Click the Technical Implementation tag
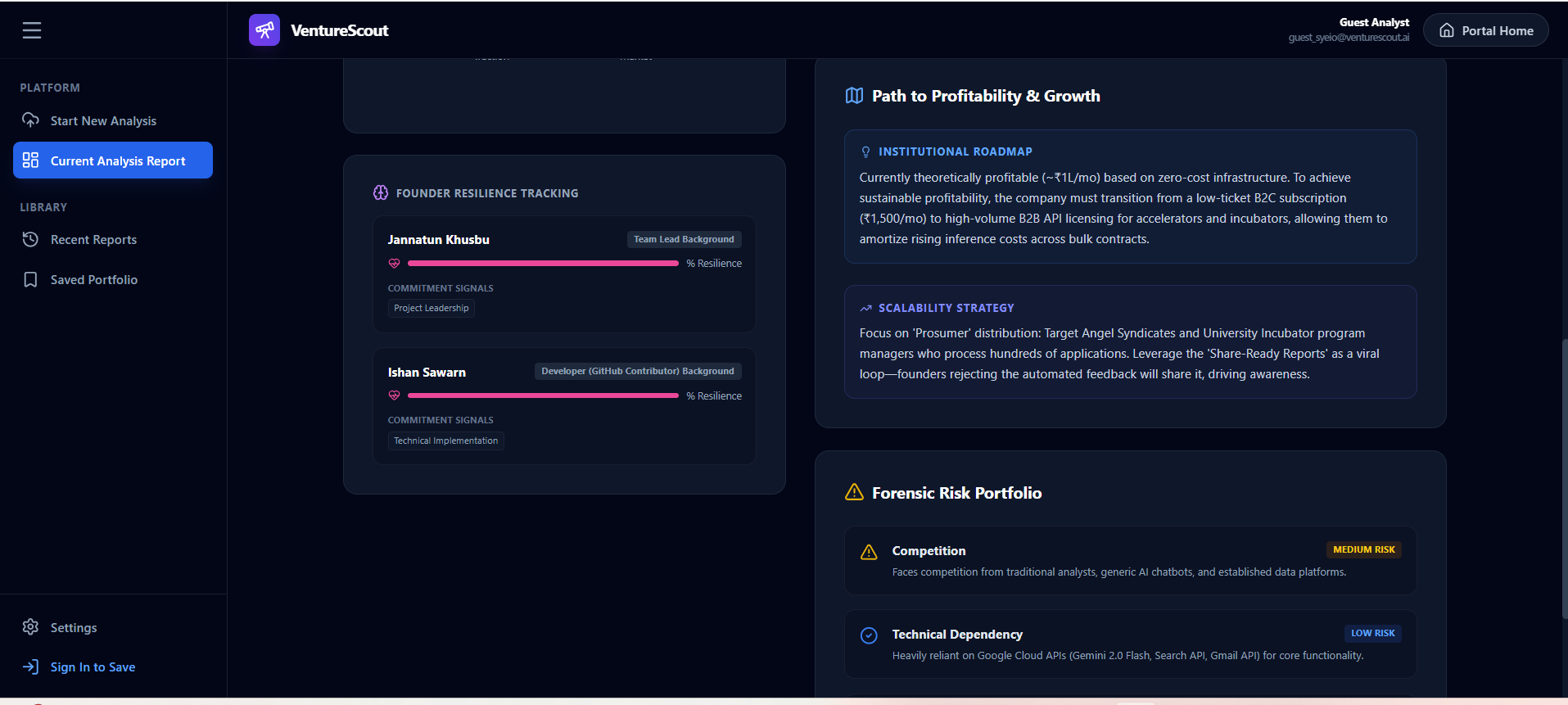The width and height of the screenshot is (1568, 705). point(445,441)
